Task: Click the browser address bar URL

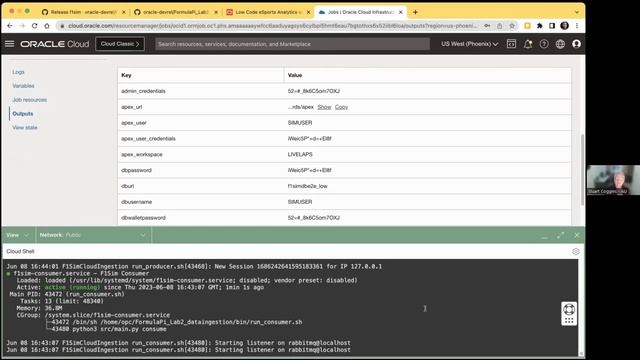Action: [272, 26]
